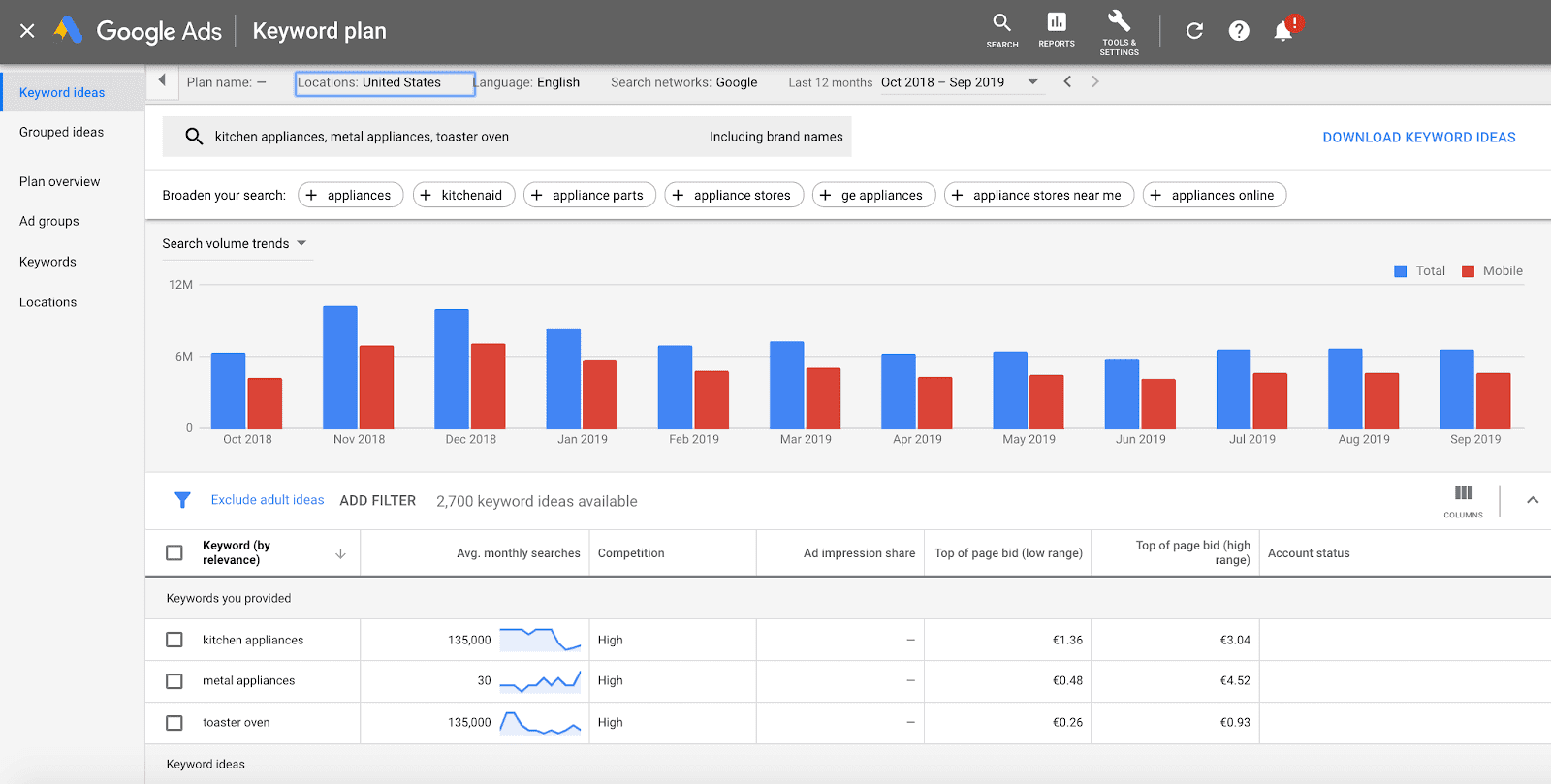This screenshot has height=784, width=1551.
Task: Click the Competition column header
Action: pyautogui.click(x=631, y=553)
